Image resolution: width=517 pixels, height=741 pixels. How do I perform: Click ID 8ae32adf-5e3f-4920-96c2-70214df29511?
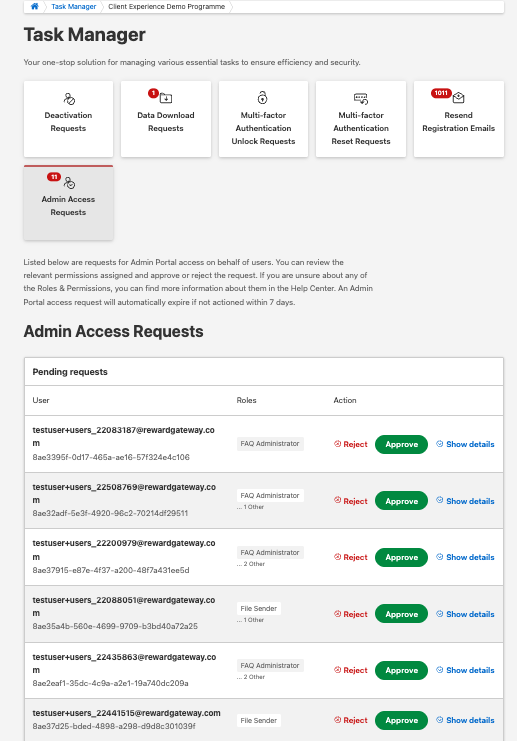110,513
